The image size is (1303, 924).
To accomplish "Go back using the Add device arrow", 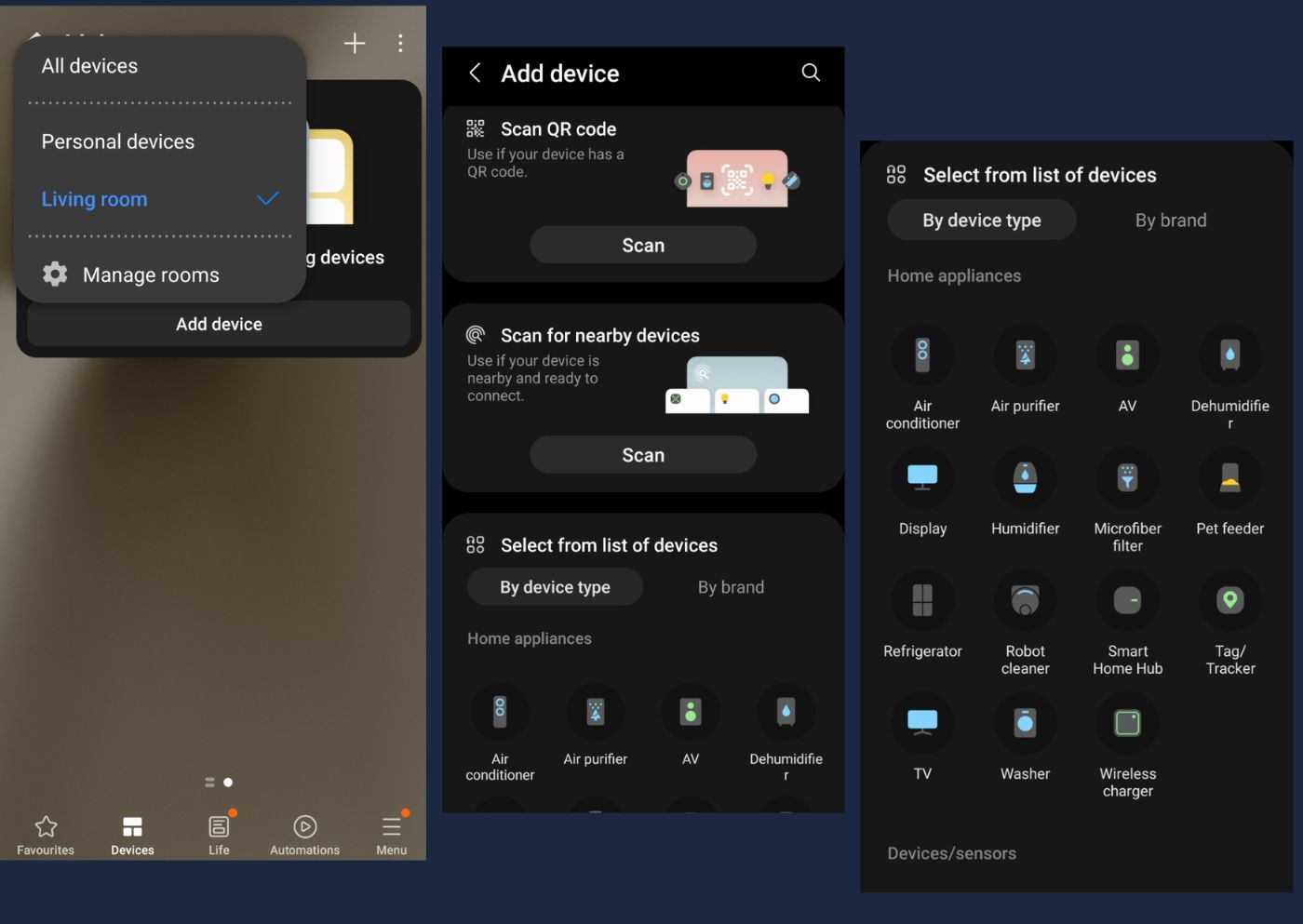I will pyautogui.click(x=476, y=73).
